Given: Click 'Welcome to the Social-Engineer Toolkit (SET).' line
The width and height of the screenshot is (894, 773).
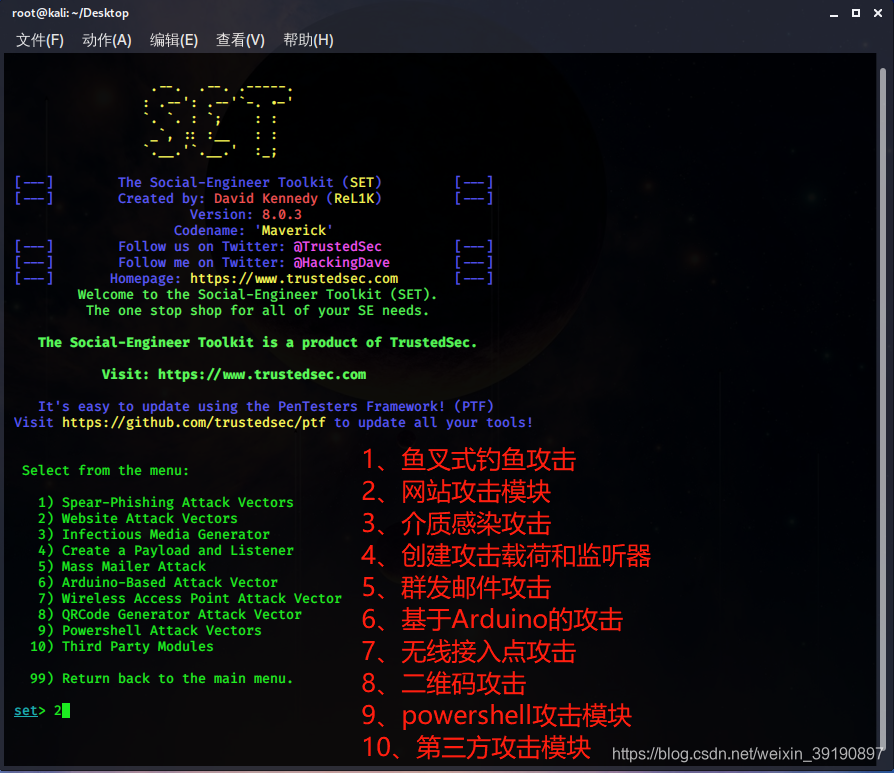Looking at the screenshot, I should tap(258, 295).
